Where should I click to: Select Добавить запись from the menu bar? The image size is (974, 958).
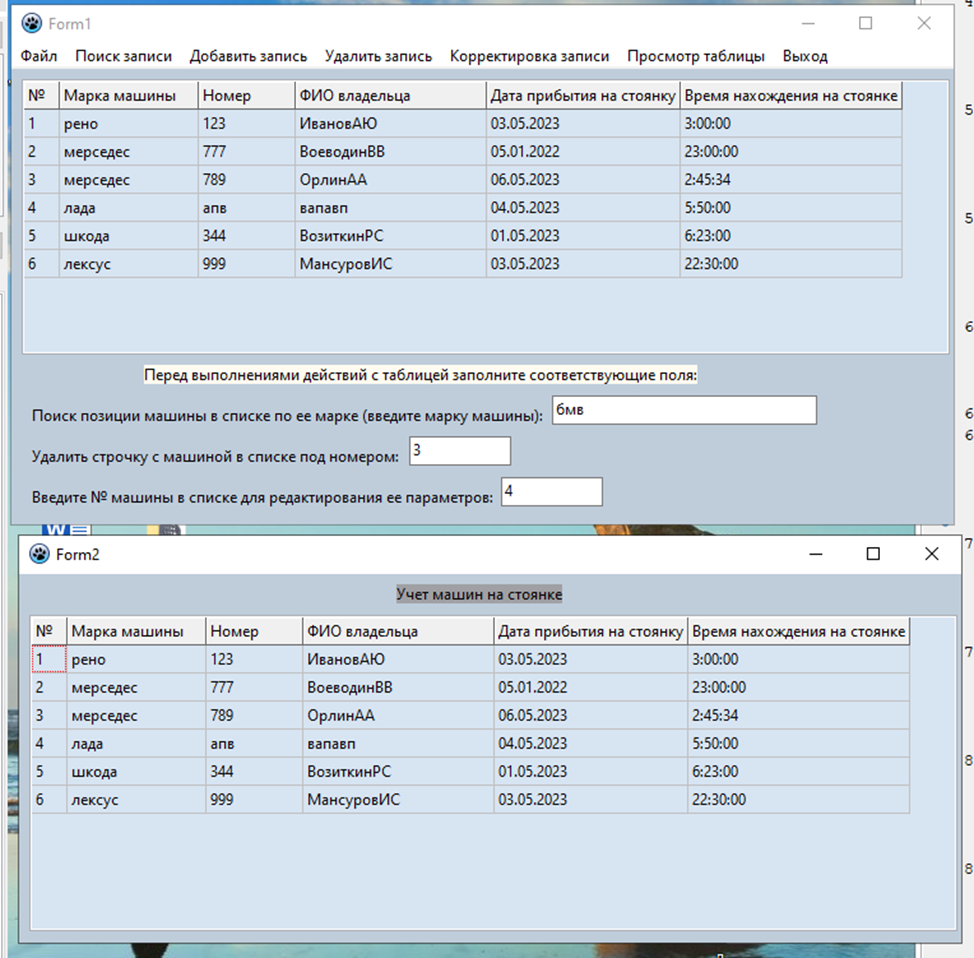point(248,56)
